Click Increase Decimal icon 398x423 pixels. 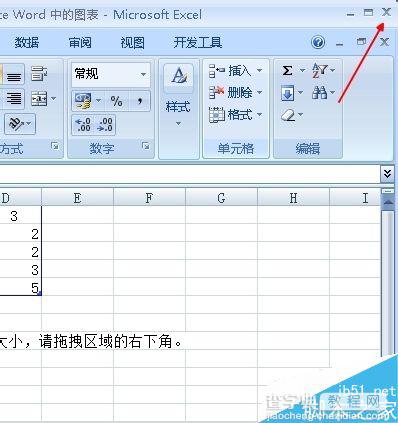click(x=83, y=124)
